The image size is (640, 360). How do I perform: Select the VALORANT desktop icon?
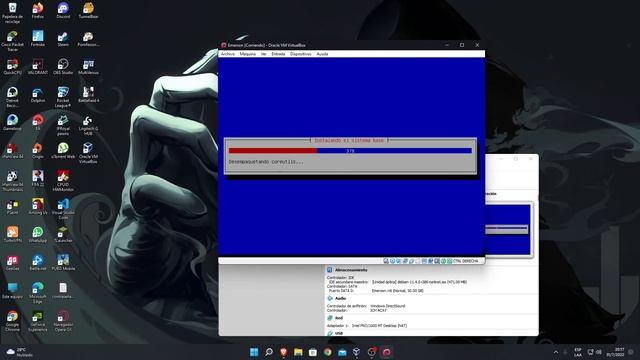pos(38,67)
